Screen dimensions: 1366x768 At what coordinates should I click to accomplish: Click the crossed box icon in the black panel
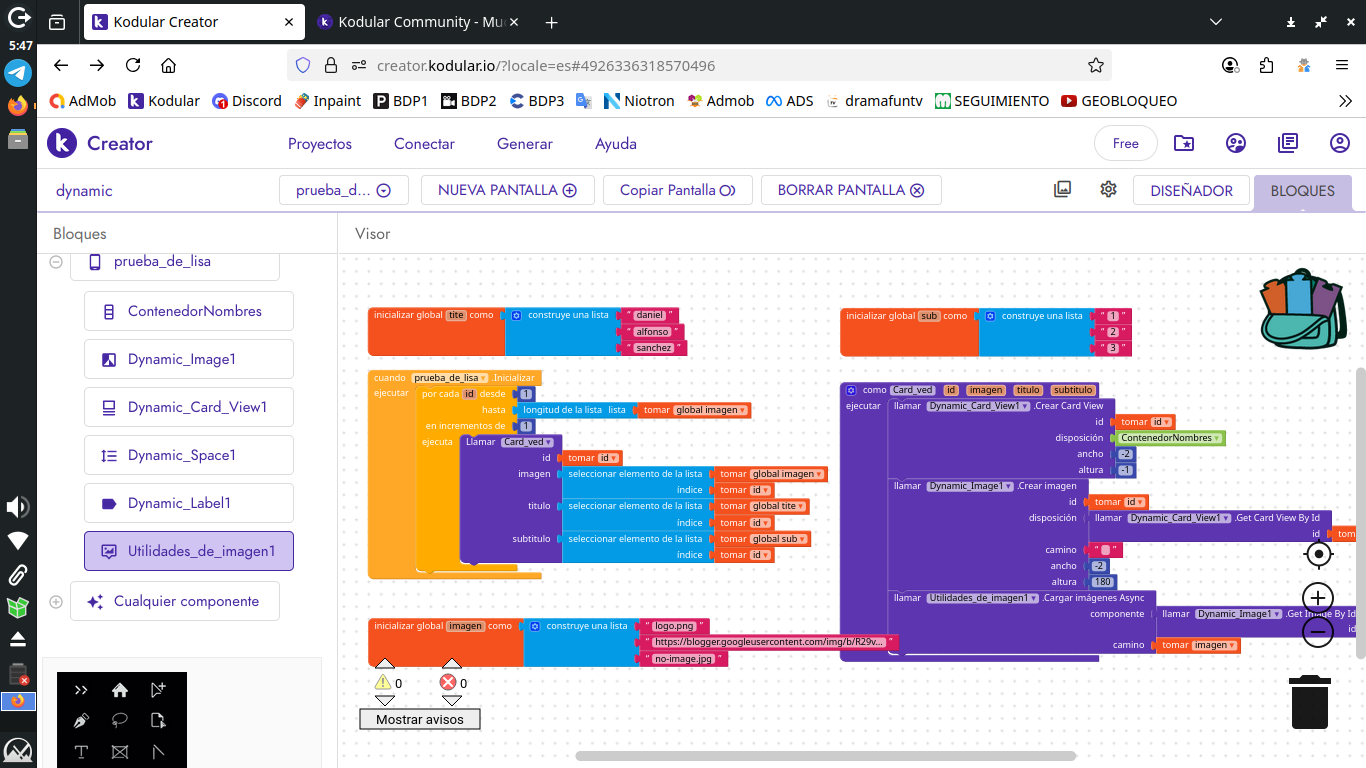(120, 751)
